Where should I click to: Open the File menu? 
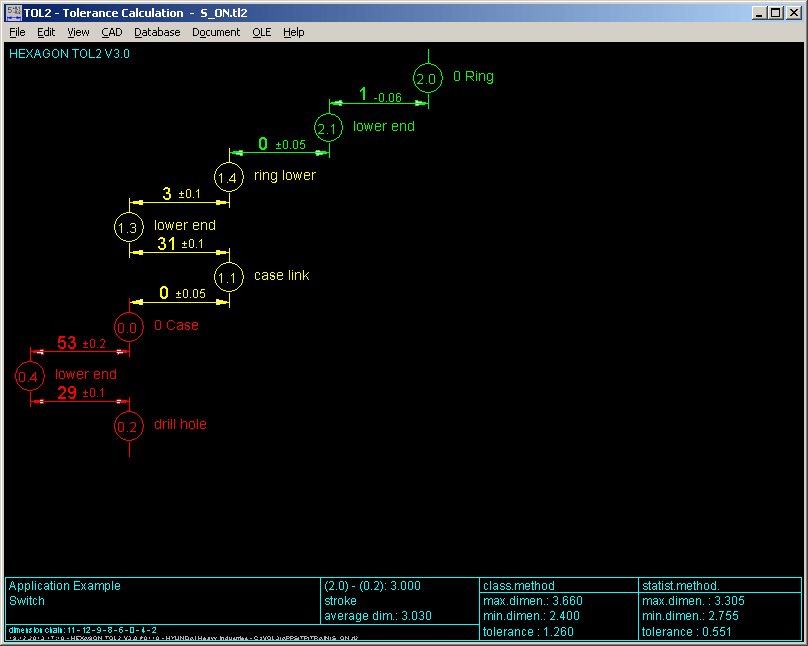(x=17, y=32)
